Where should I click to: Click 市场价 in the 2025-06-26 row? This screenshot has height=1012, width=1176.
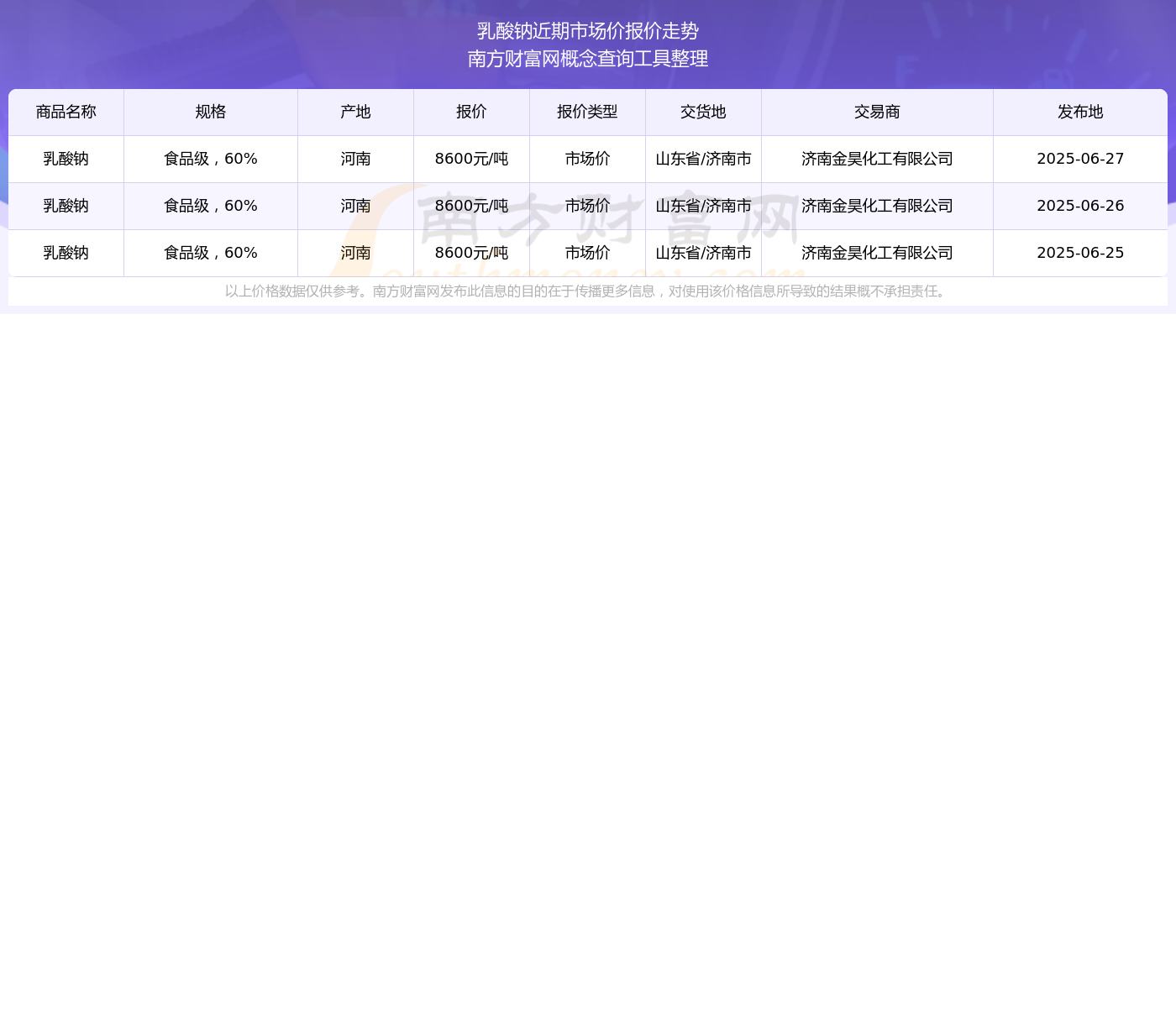(x=587, y=206)
